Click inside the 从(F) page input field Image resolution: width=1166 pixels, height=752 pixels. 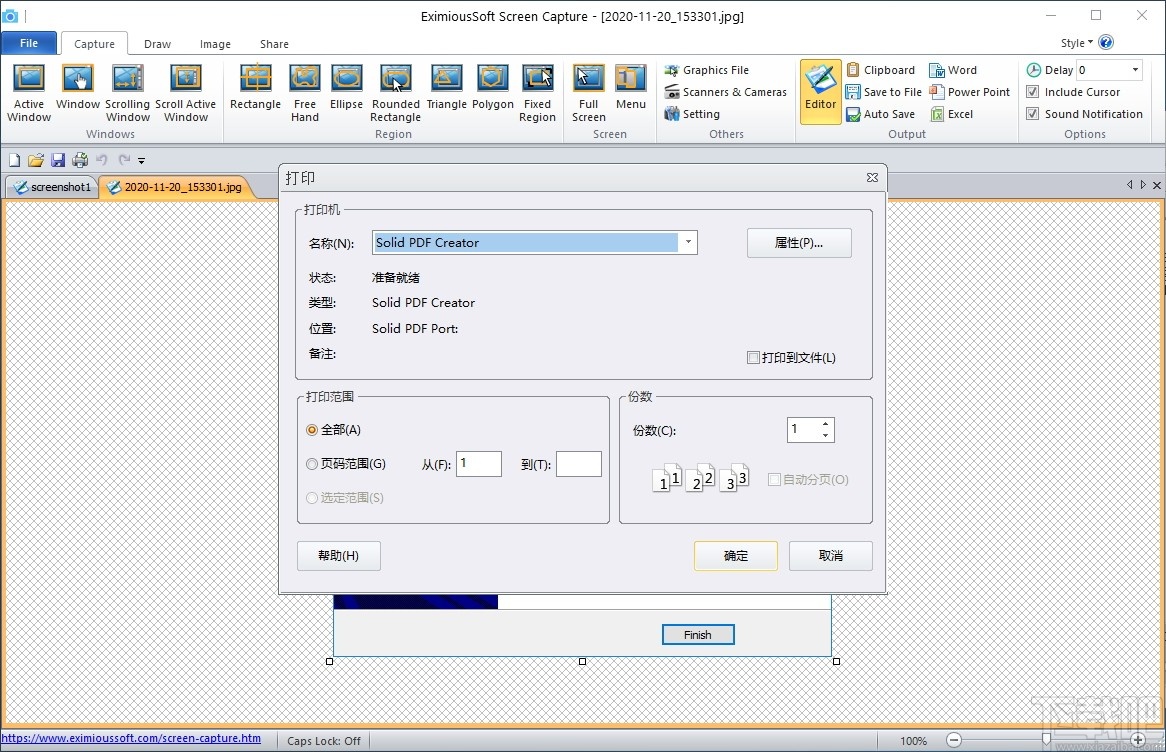[x=479, y=463]
